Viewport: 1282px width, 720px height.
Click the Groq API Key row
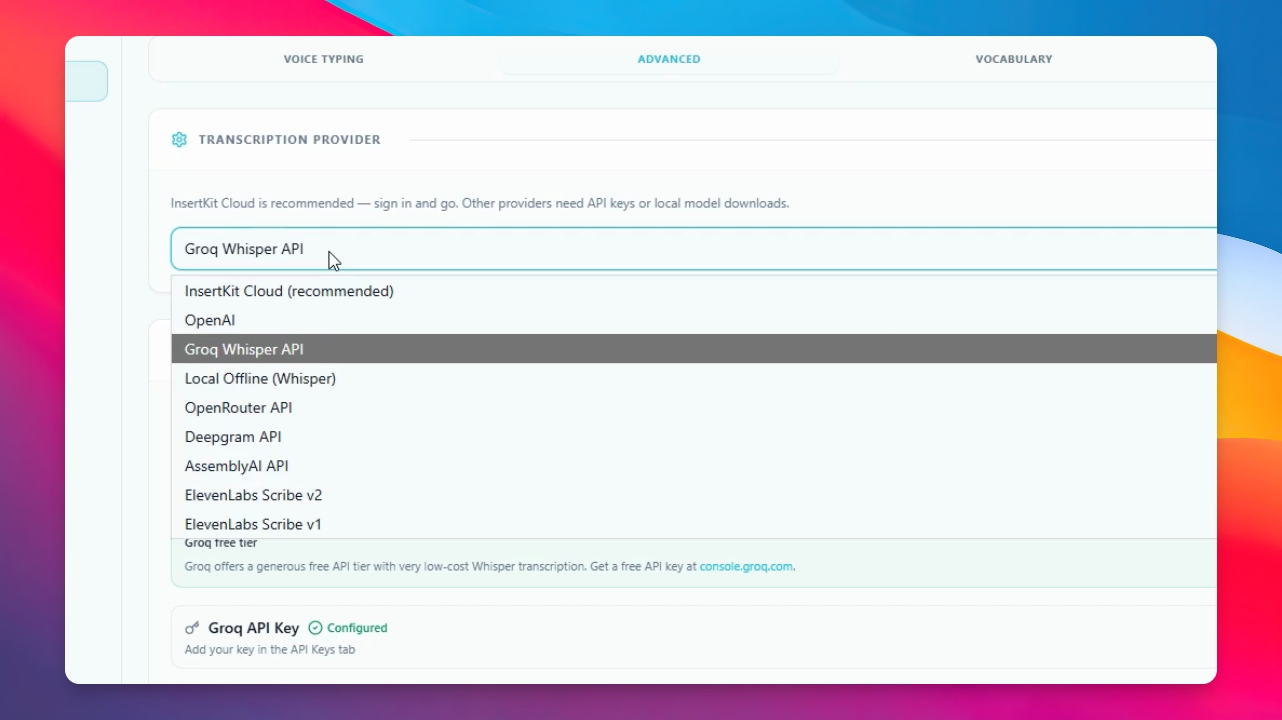click(694, 637)
